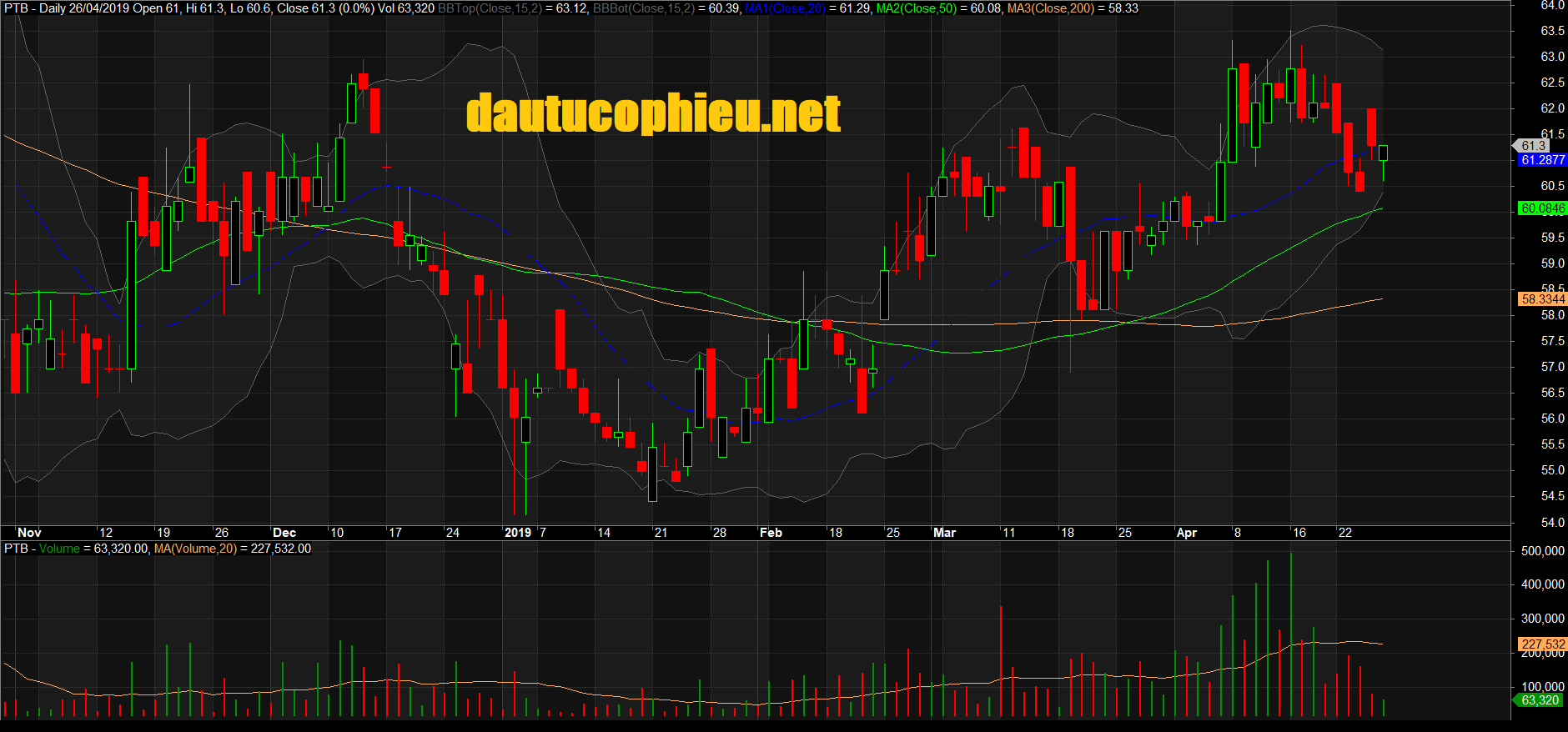Select the MA3(Close,200) indicator label
Viewport: 1568px width, 732px height.
pyautogui.click(x=1051, y=8)
